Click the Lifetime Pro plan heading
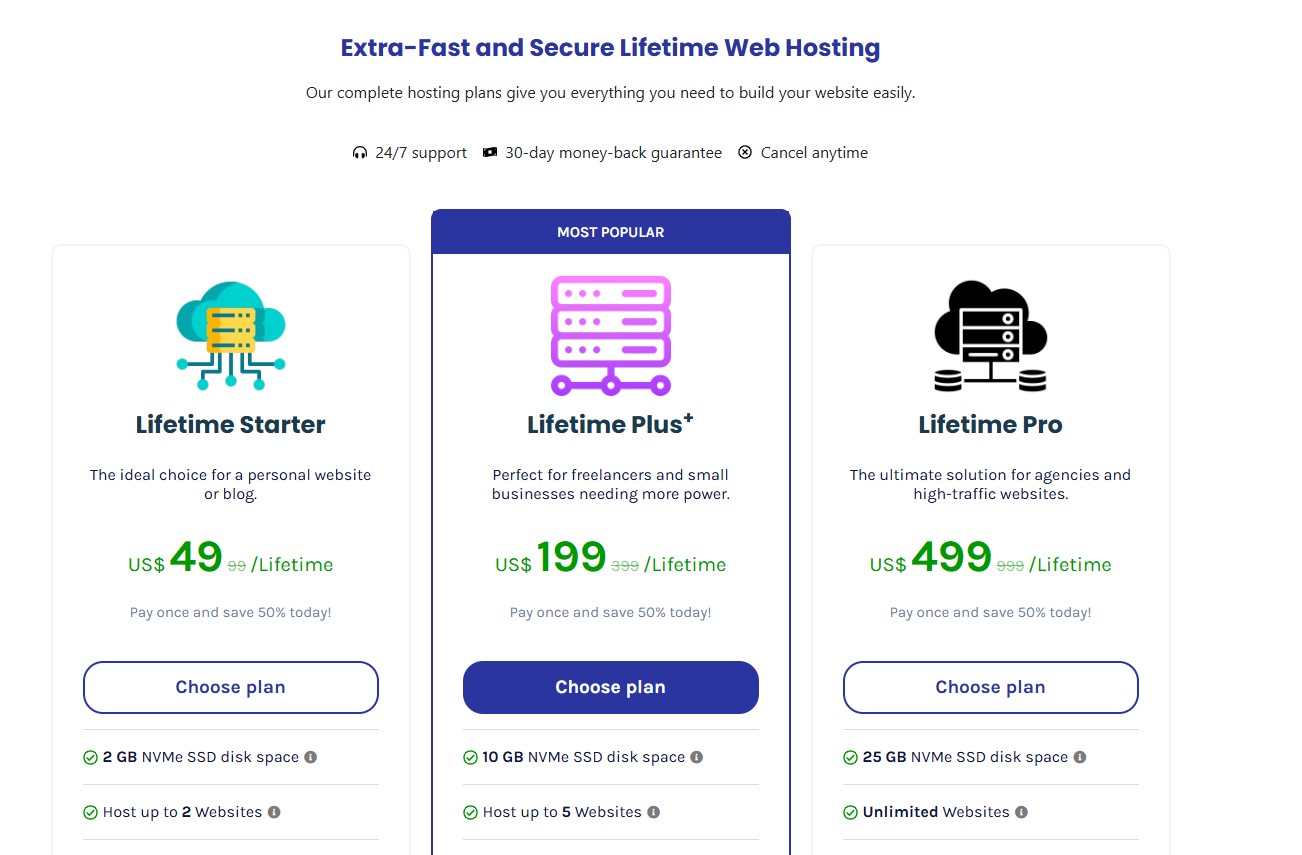The height and width of the screenshot is (855, 1302). click(x=990, y=425)
